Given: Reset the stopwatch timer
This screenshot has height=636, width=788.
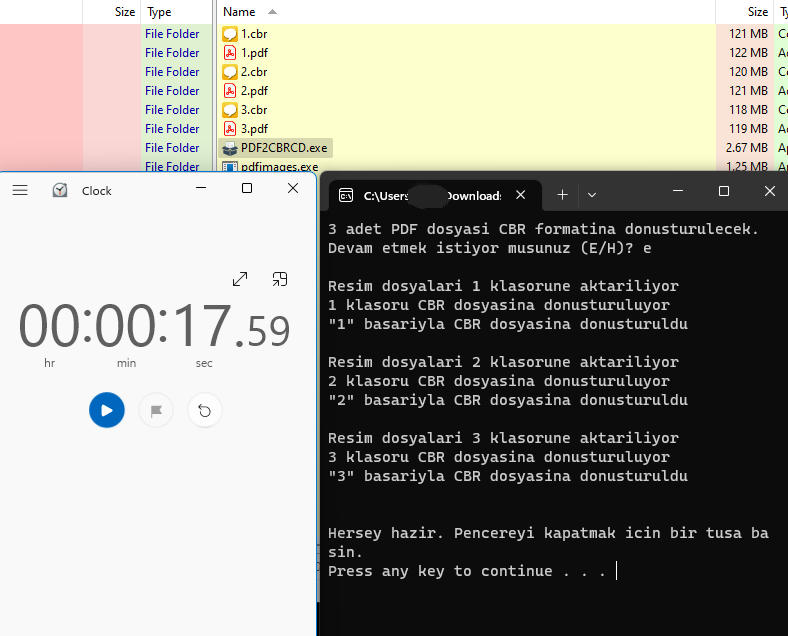Looking at the screenshot, I should pos(205,411).
